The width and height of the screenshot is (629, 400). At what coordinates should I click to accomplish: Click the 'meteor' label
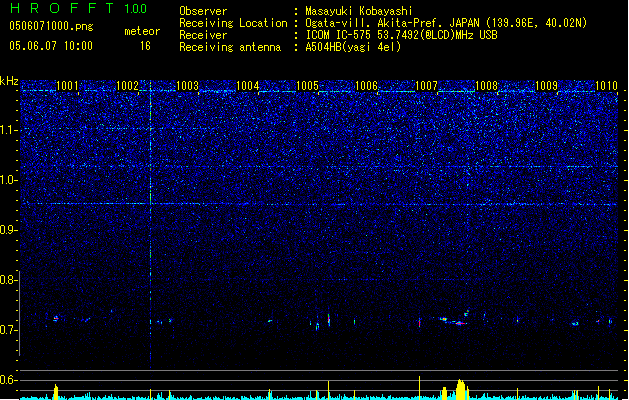click(x=142, y=31)
